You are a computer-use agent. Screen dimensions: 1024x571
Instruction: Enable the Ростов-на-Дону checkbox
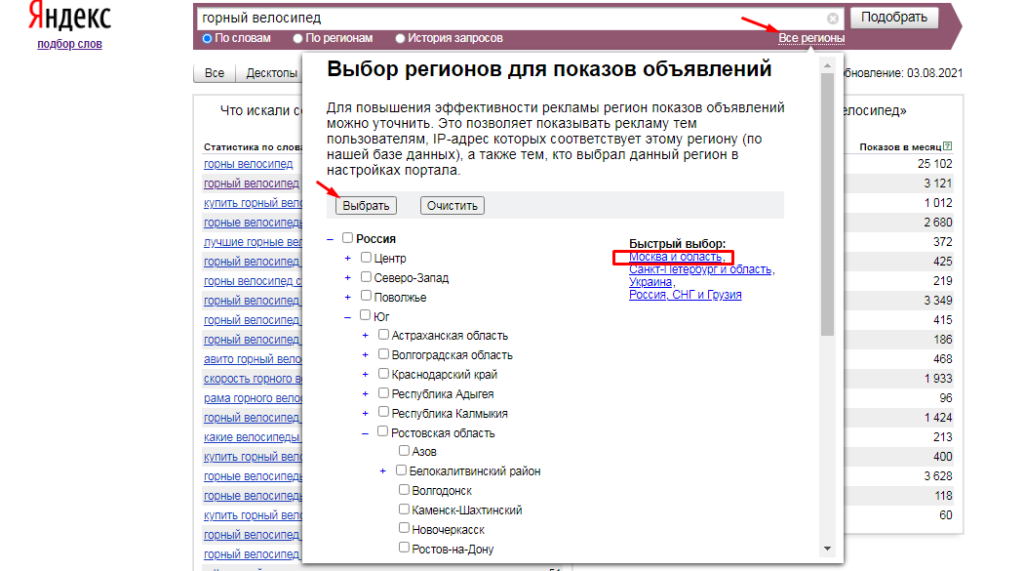pyautogui.click(x=404, y=547)
